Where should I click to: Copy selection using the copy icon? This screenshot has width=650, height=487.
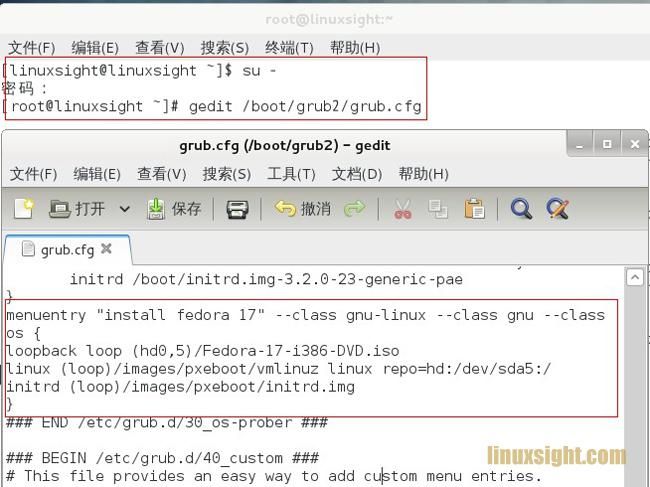click(438, 209)
